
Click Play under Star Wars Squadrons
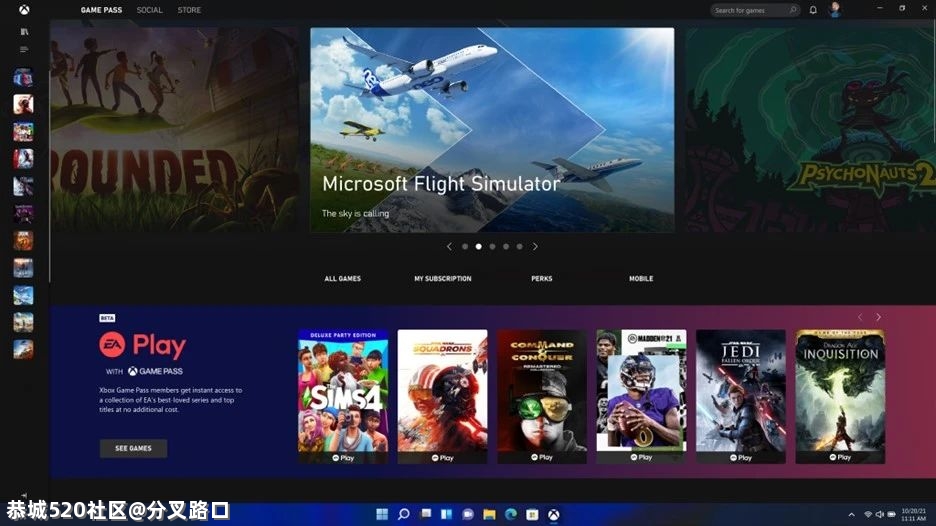(x=442, y=458)
